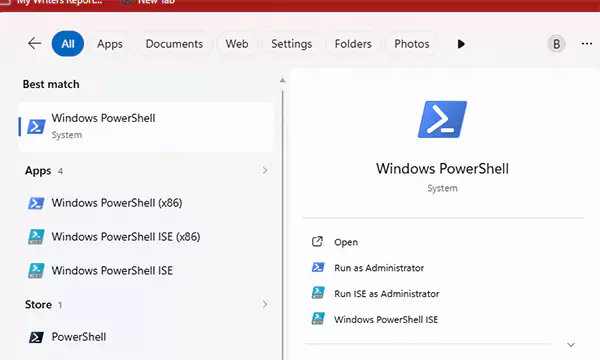Switch to the Photos filter tab
Image resolution: width=600 pixels, height=360 pixels.
click(x=412, y=44)
